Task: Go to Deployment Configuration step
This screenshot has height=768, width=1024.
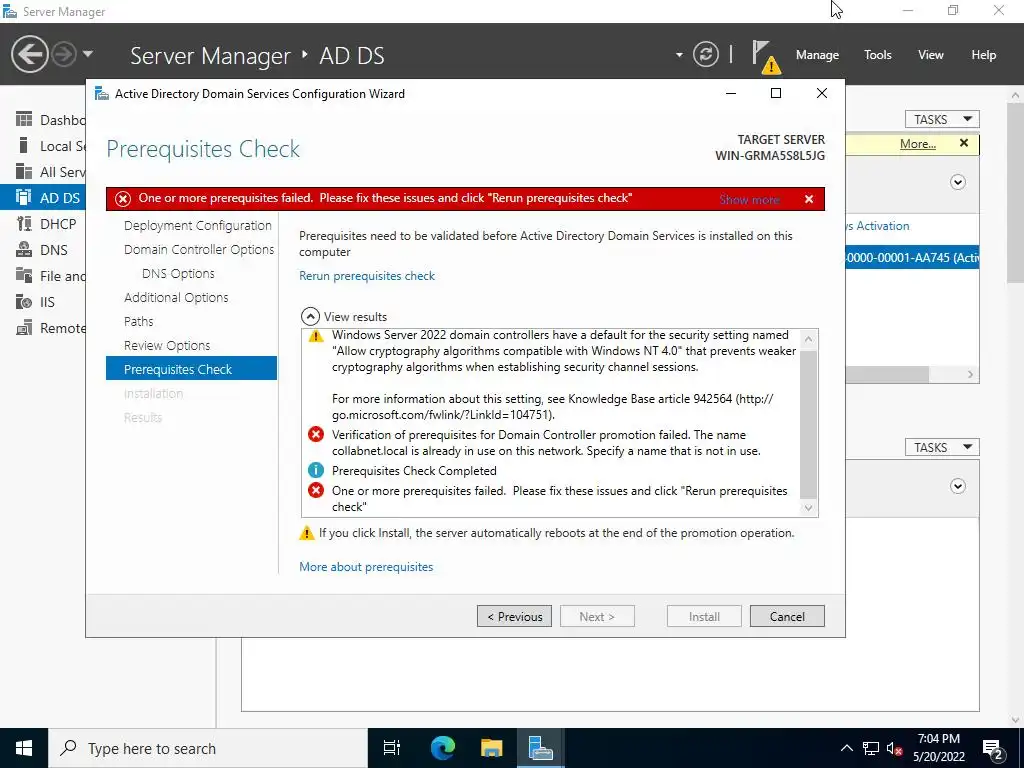Action: coord(198,225)
